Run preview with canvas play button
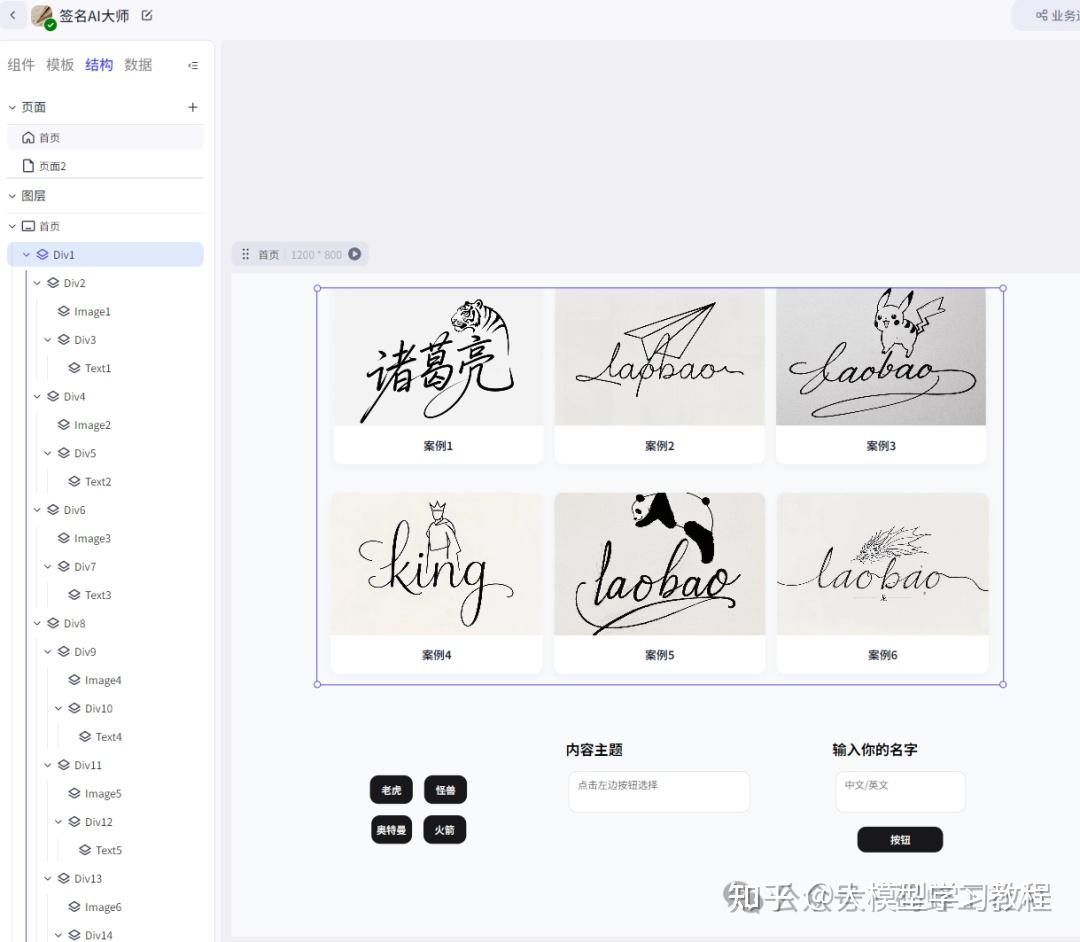The height and width of the screenshot is (942, 1080). tap(355, 254)
